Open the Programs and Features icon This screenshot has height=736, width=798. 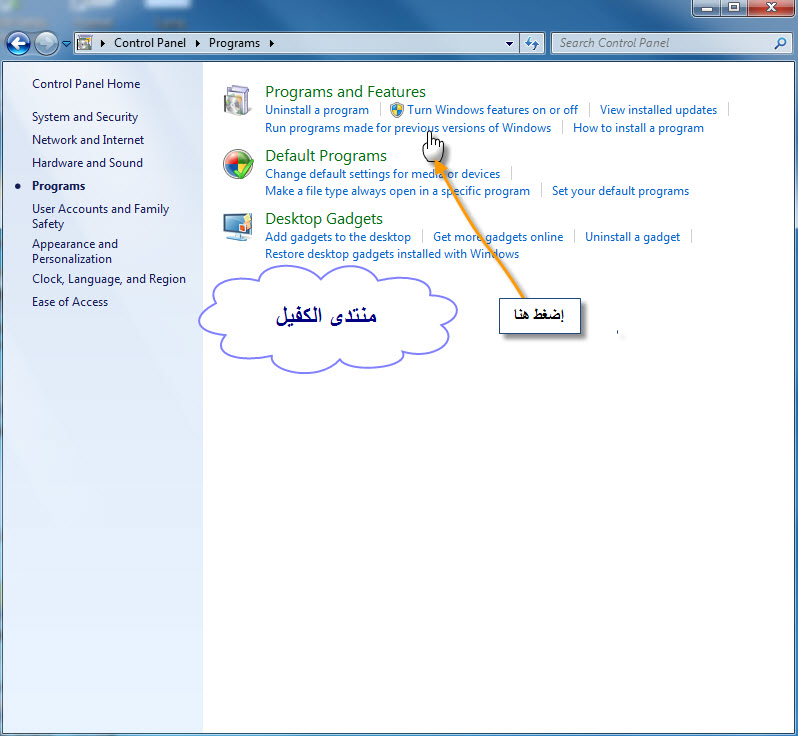(238, 101)
